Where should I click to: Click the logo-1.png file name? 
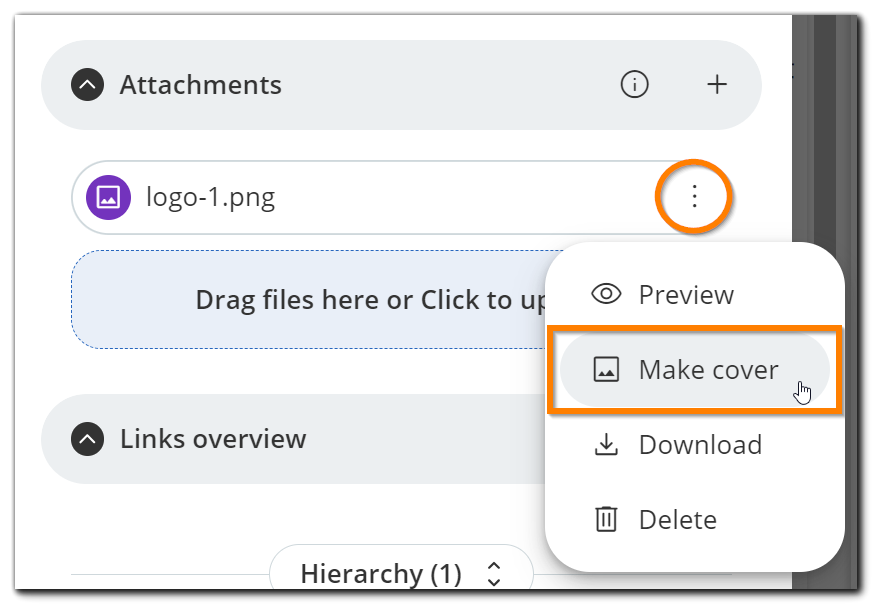tap(210, 197)
